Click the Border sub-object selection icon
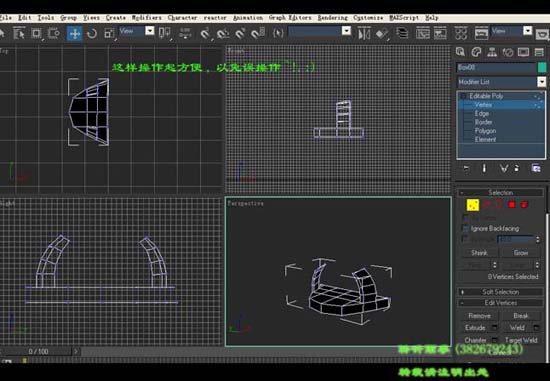The width and height of the screenshot is (550, 381). [x=498, y=205]
